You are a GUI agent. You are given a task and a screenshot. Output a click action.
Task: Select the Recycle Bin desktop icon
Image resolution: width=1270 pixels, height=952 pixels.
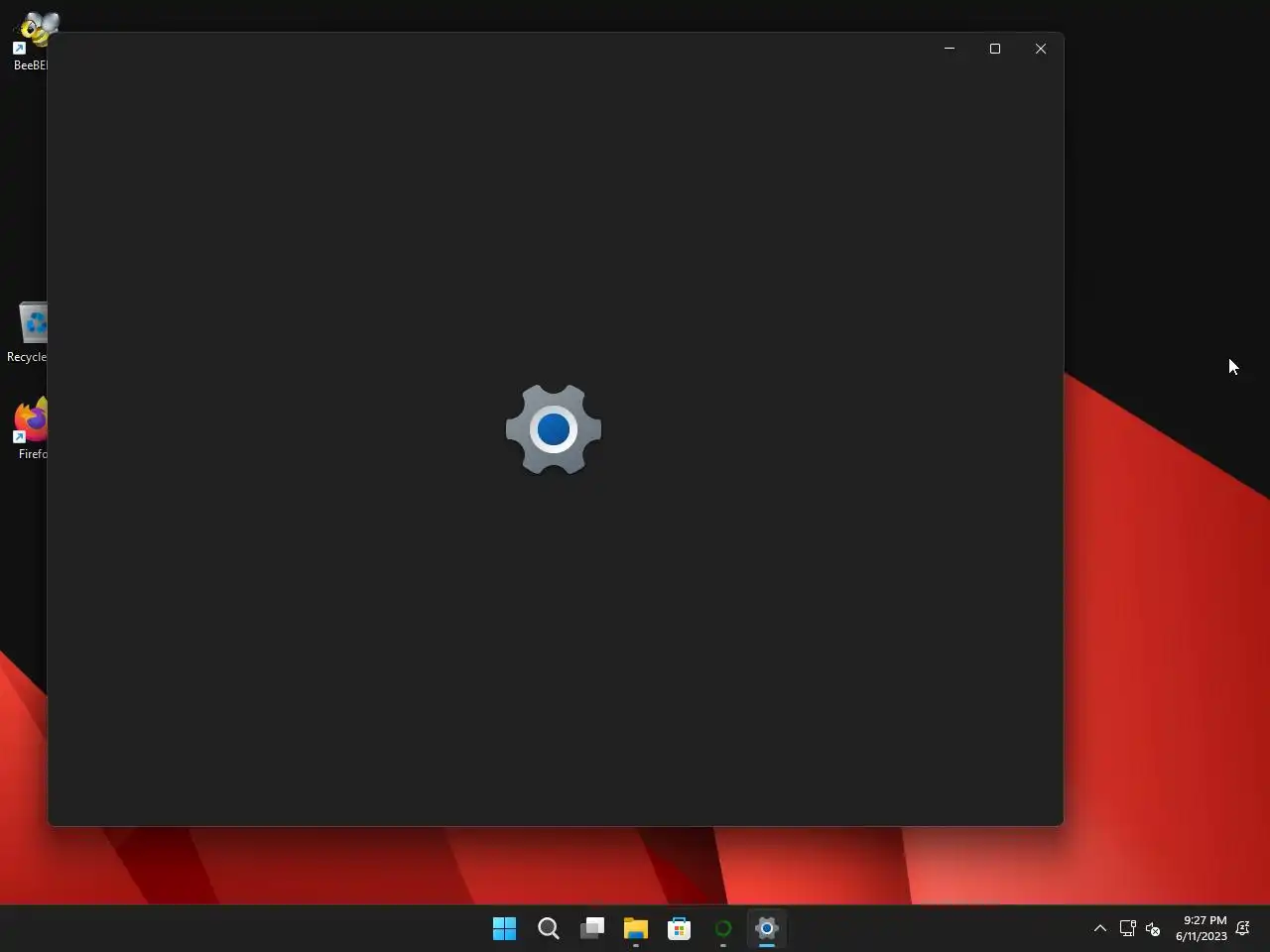(27, 332)
